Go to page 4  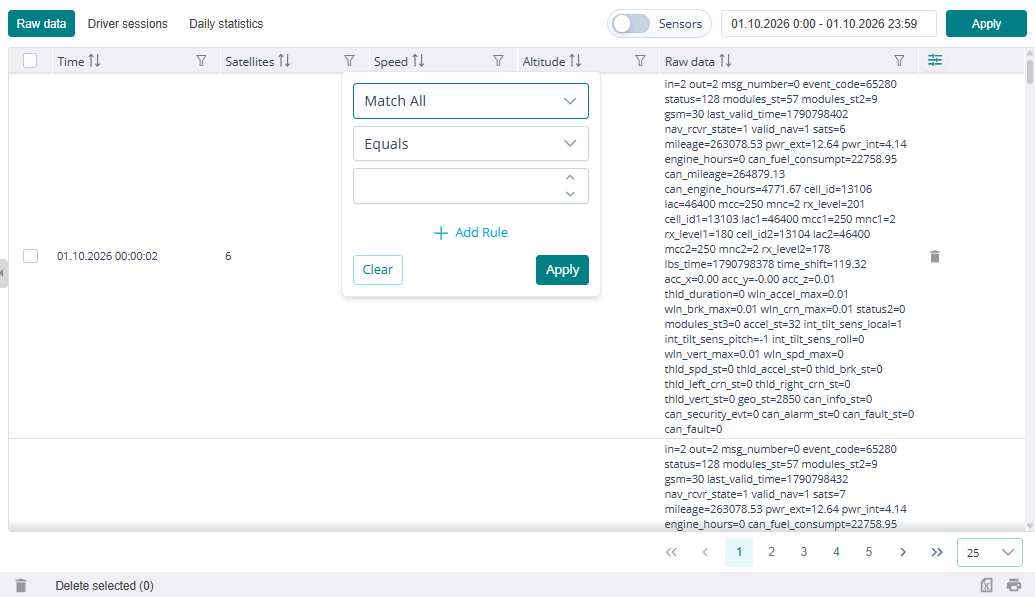click(x=836, y=552)
